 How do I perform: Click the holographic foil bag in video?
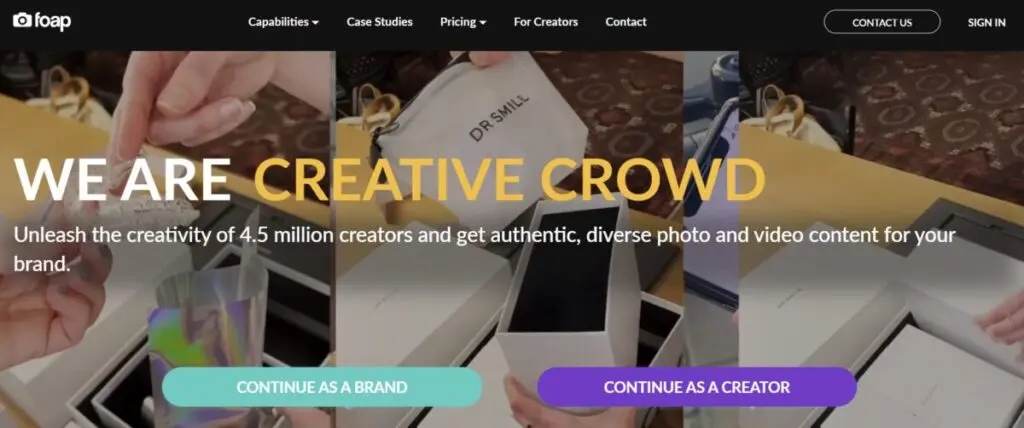[208, 346]
